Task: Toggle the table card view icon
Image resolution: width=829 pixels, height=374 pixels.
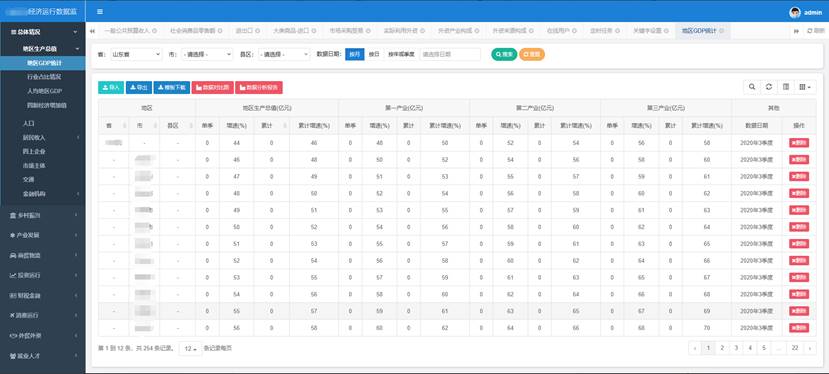Action: coord(786,87)
